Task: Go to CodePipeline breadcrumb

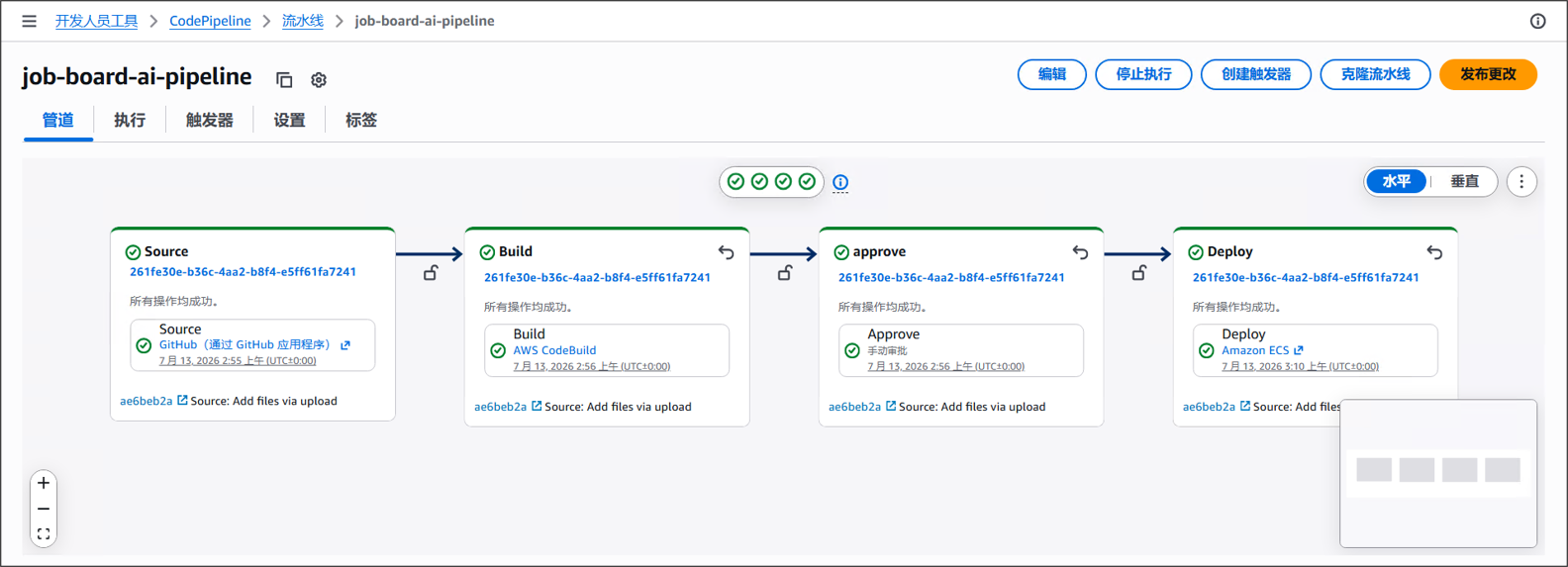Action: tap(210, 21)
